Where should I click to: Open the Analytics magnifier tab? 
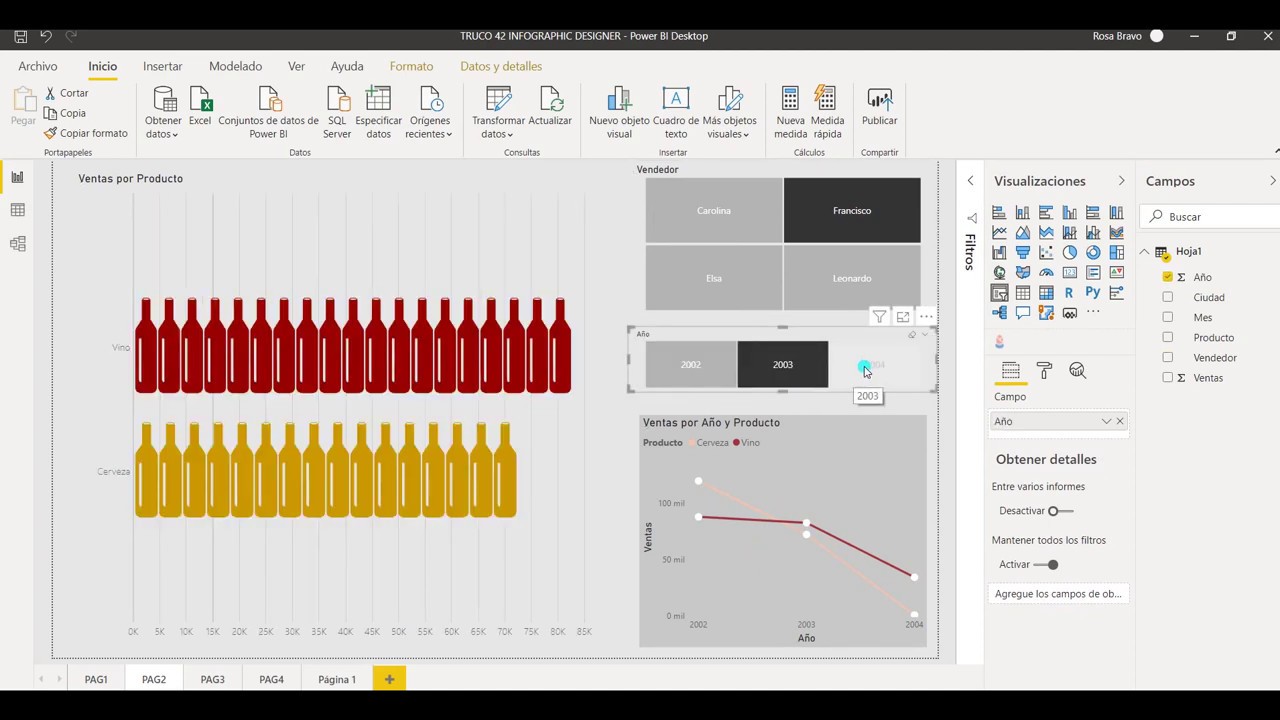[x=1077, y=370]
